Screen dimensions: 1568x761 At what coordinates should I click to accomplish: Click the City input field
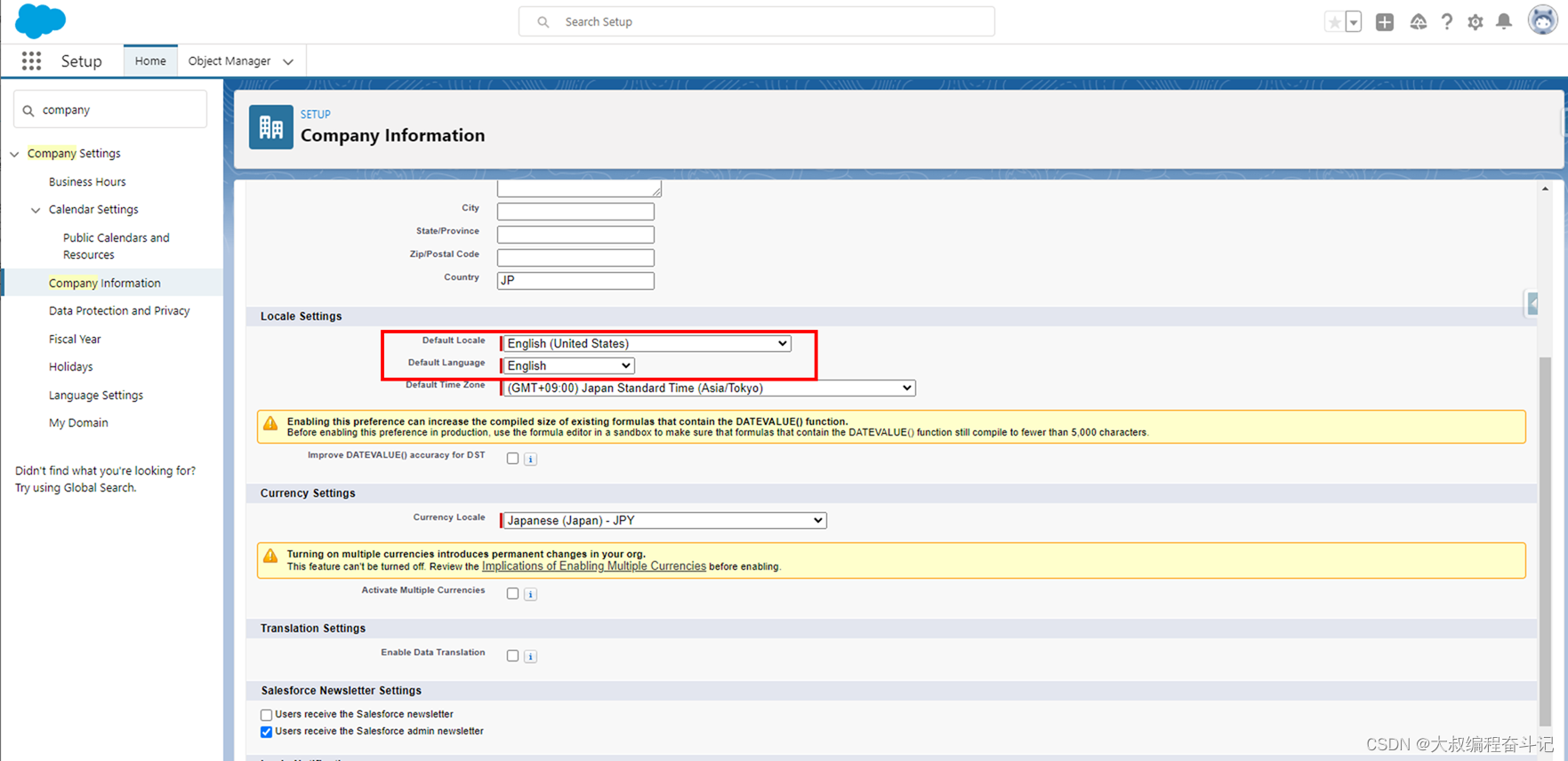575,212
